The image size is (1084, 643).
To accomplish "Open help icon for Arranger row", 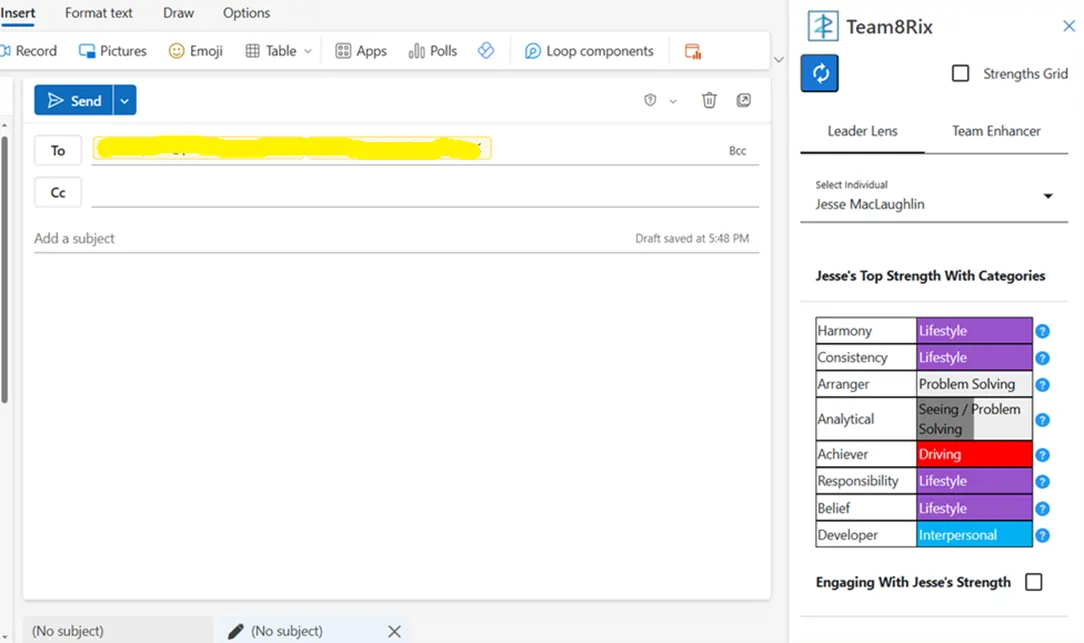I will (1043, 384).
